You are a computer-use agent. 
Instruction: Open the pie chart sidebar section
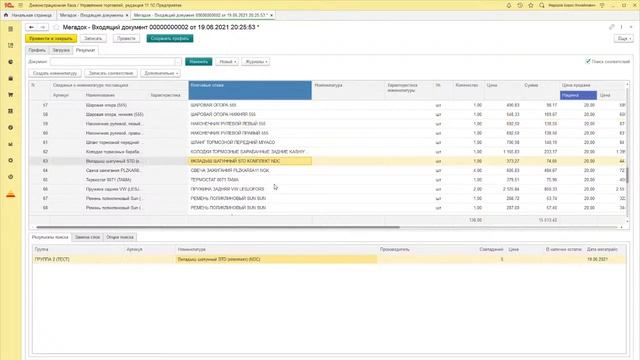point(11,62)
